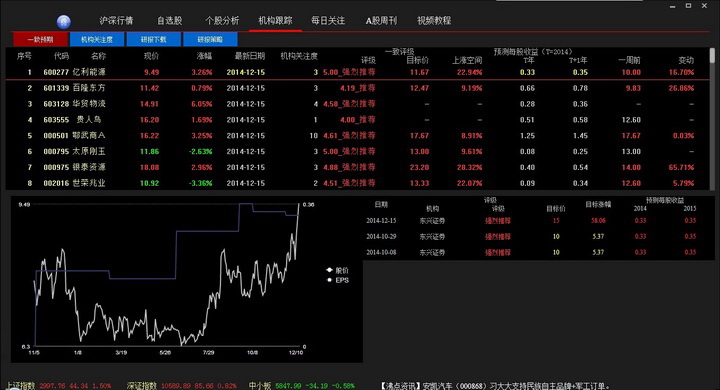Minimize the window
Viewport: 720px width, 390px height.
[x=672, y=6]
